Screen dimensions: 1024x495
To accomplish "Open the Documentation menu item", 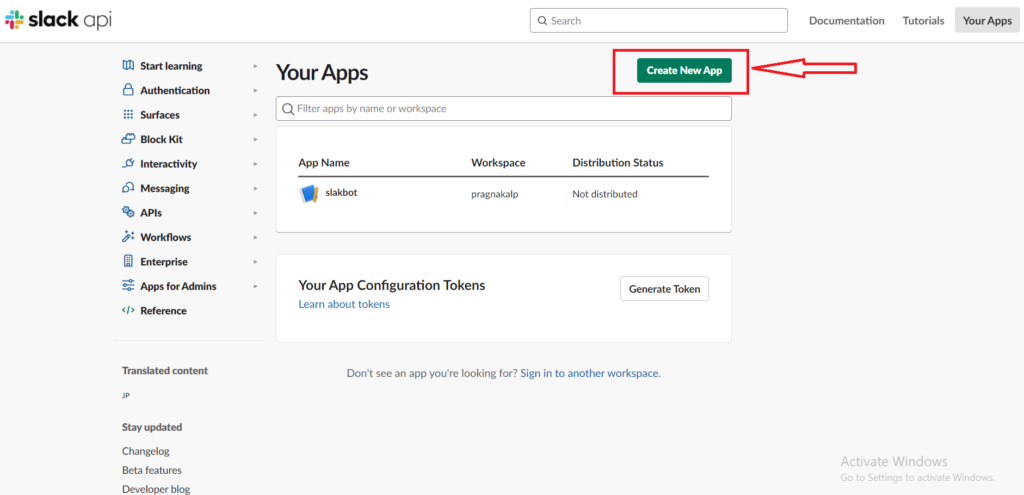I will pos(846,21).
